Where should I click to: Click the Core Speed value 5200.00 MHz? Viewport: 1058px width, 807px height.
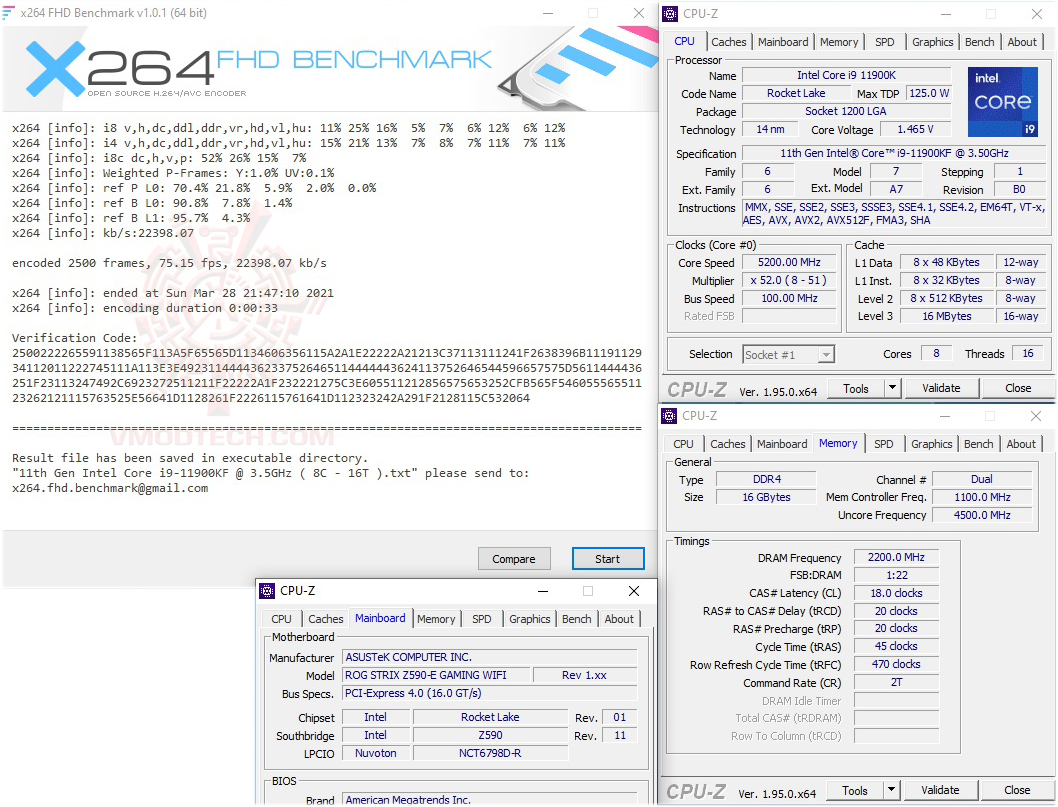pyautogui.click(x=789, y=262)
